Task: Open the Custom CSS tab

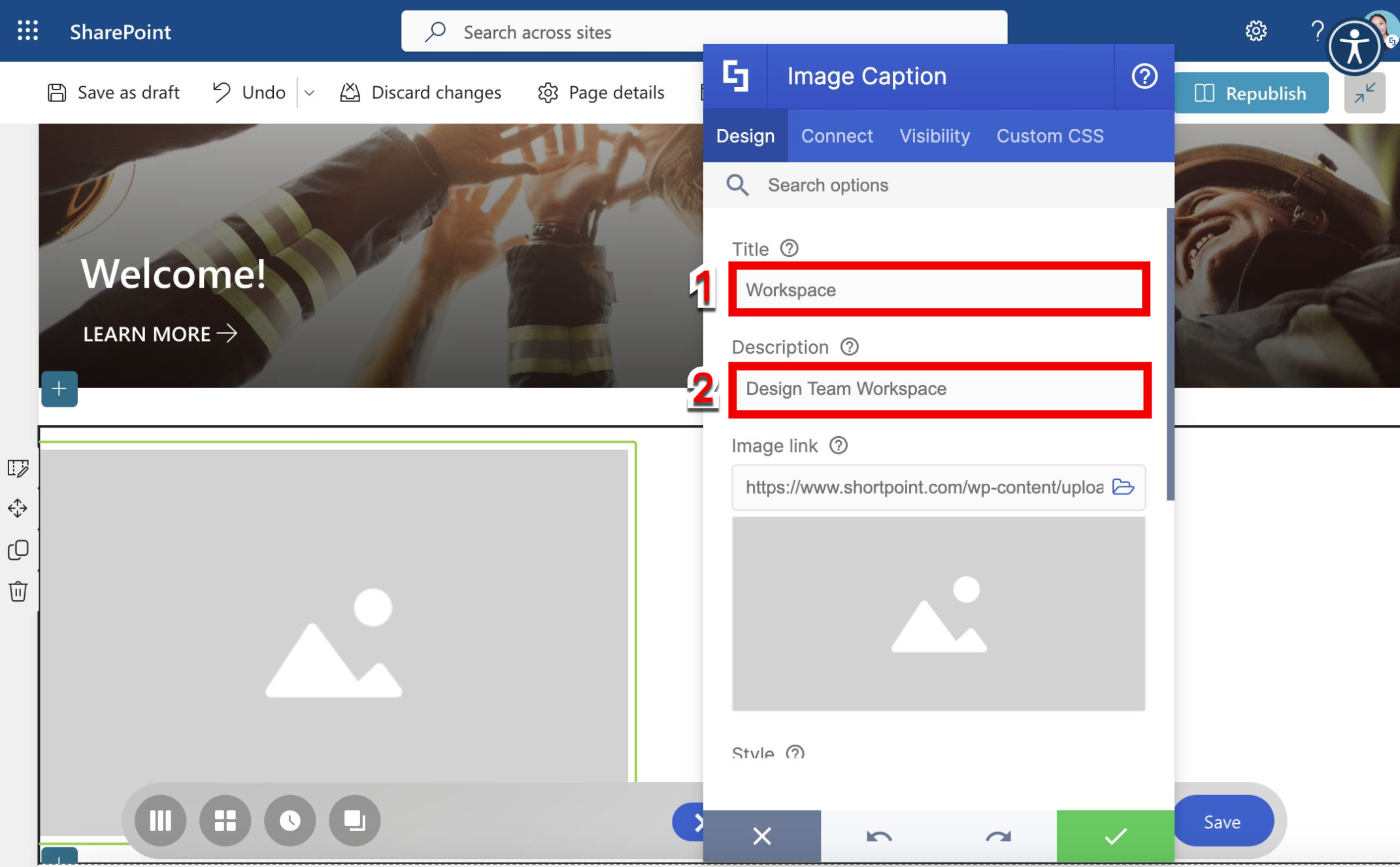Action: pos(1049,136)
